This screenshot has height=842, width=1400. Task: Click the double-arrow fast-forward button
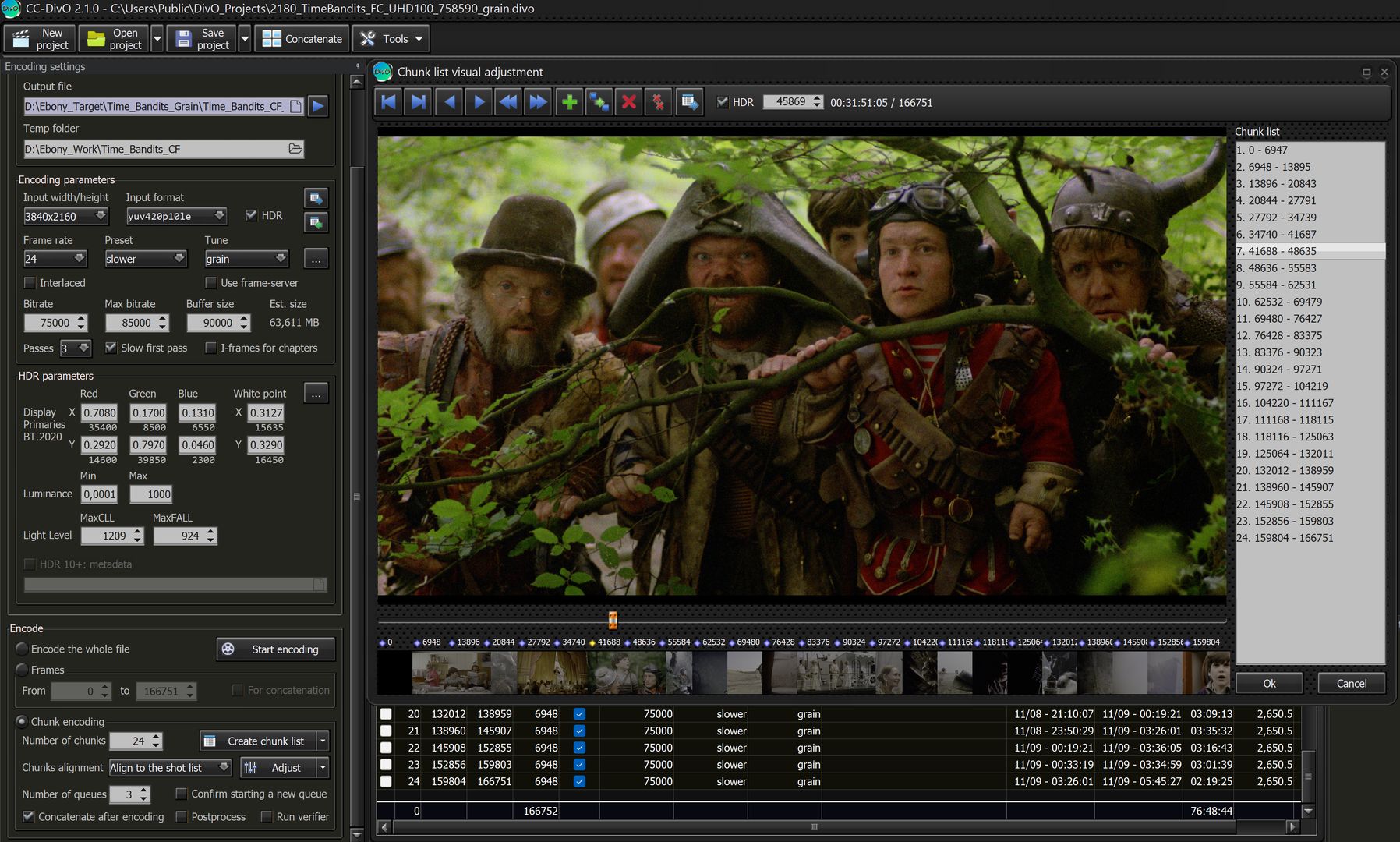[539, 102]
